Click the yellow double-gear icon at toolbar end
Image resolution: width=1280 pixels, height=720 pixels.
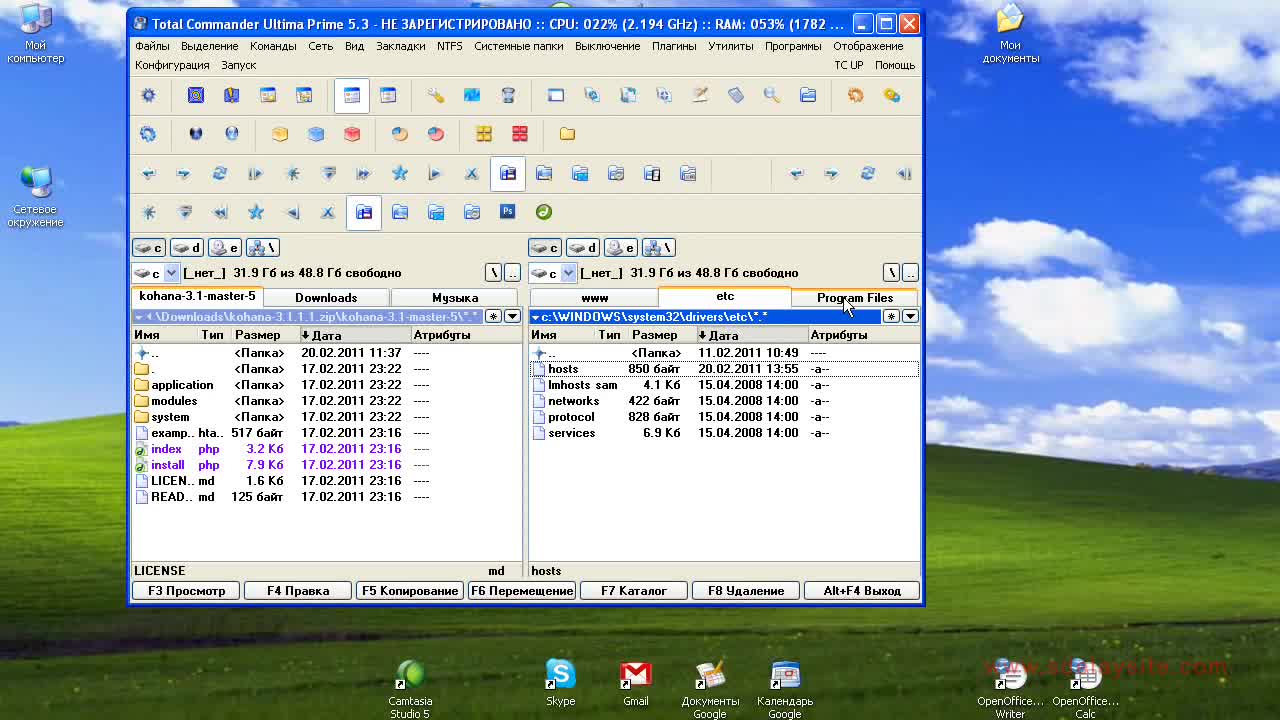coord(892,96)
